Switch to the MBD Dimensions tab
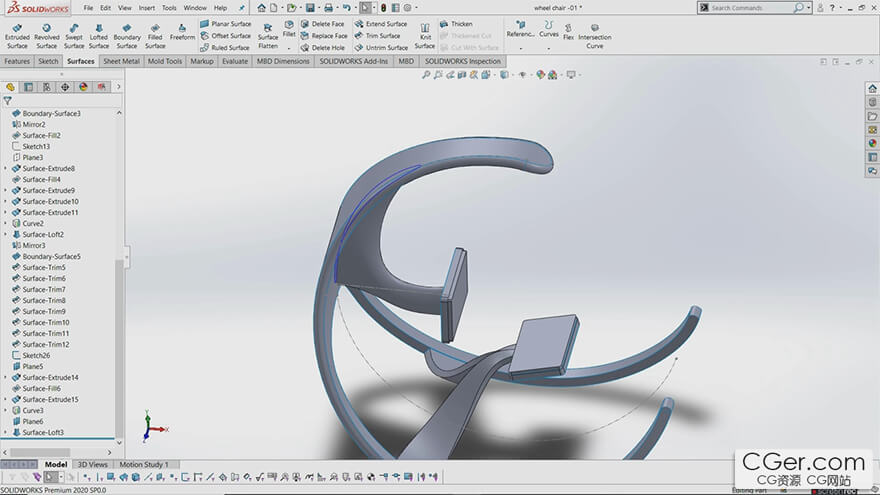880x495 pixels. coord(283,61)
